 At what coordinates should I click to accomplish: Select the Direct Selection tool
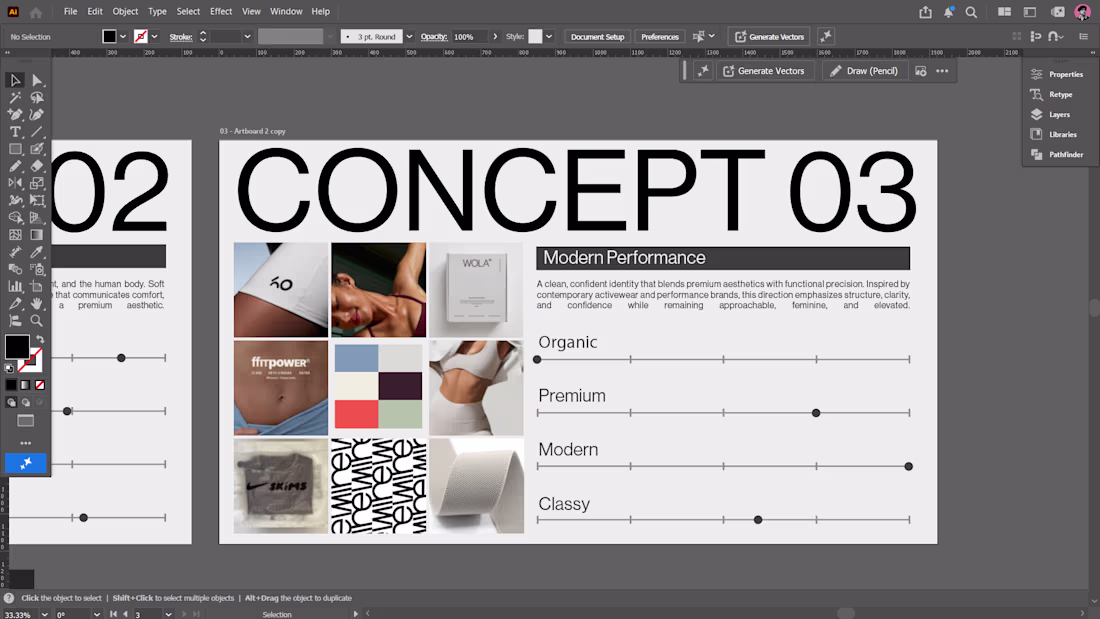(37, 80)
